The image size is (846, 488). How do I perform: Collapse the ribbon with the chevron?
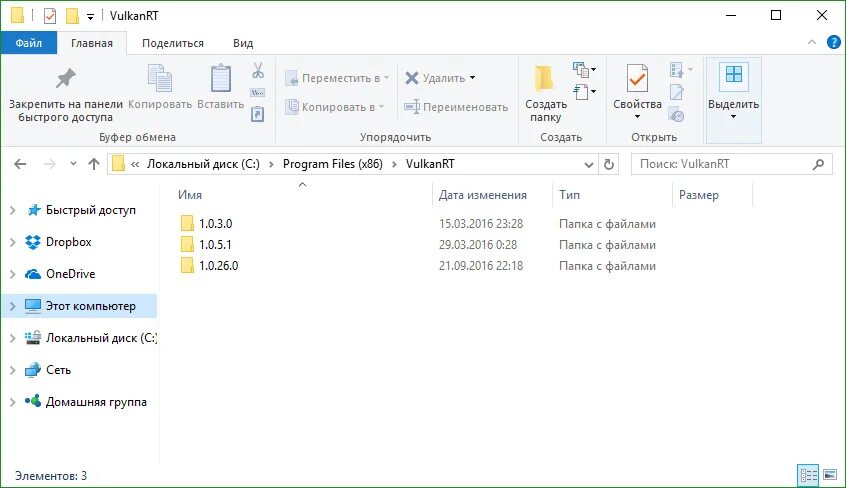811,42
